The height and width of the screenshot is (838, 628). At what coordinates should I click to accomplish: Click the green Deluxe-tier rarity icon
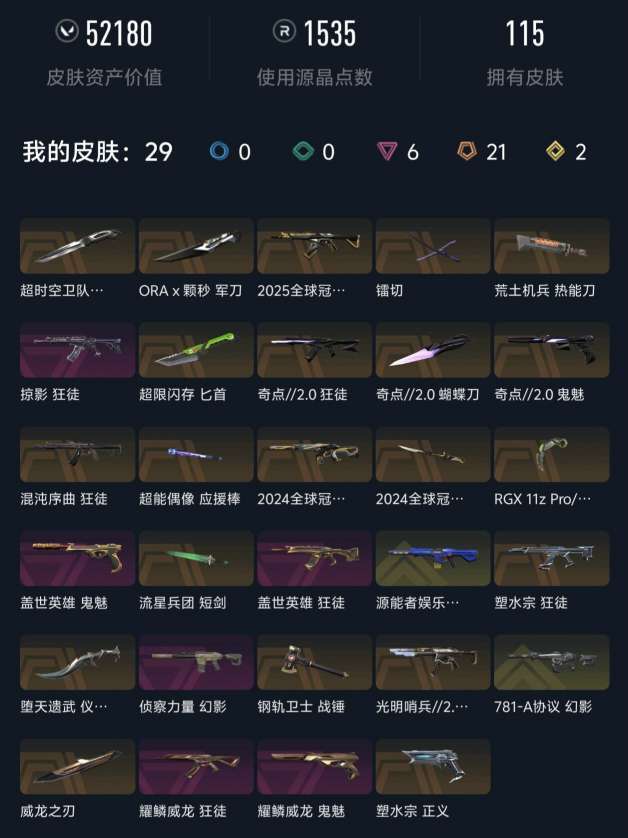(x=303, y=151)
